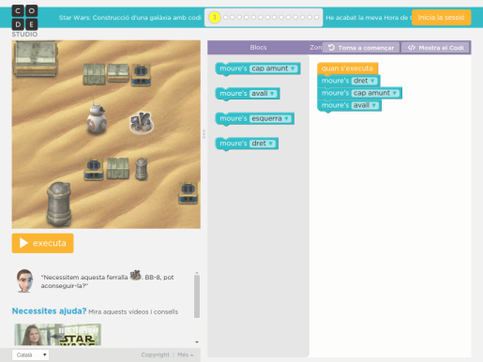The width and height of the screenshot is (483, 362).
Task: Run the program with executa button
Action: 43,243
